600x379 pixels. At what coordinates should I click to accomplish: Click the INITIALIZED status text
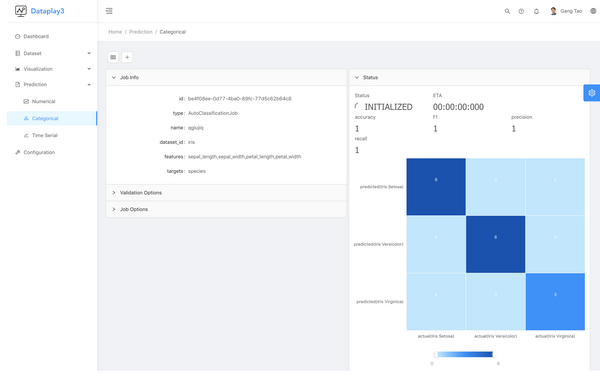pos(388,107)
